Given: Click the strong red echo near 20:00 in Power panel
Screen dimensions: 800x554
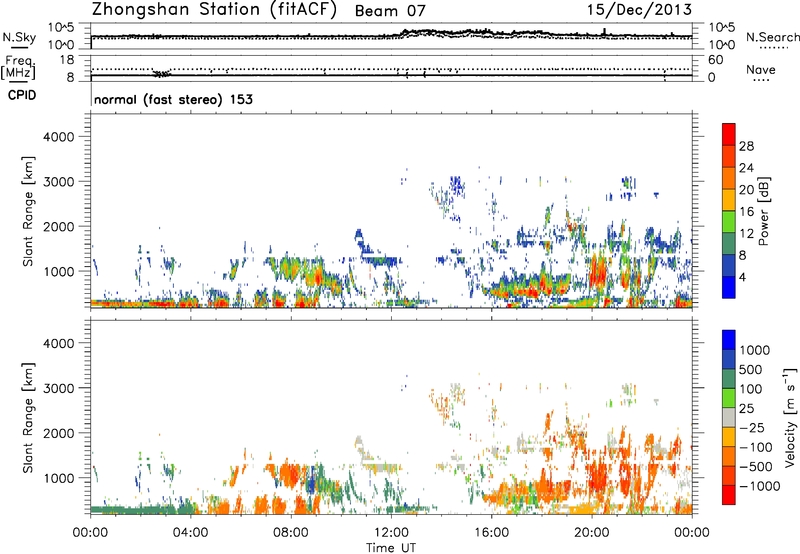Looking at the screenshot, I should tap(598, 274).
